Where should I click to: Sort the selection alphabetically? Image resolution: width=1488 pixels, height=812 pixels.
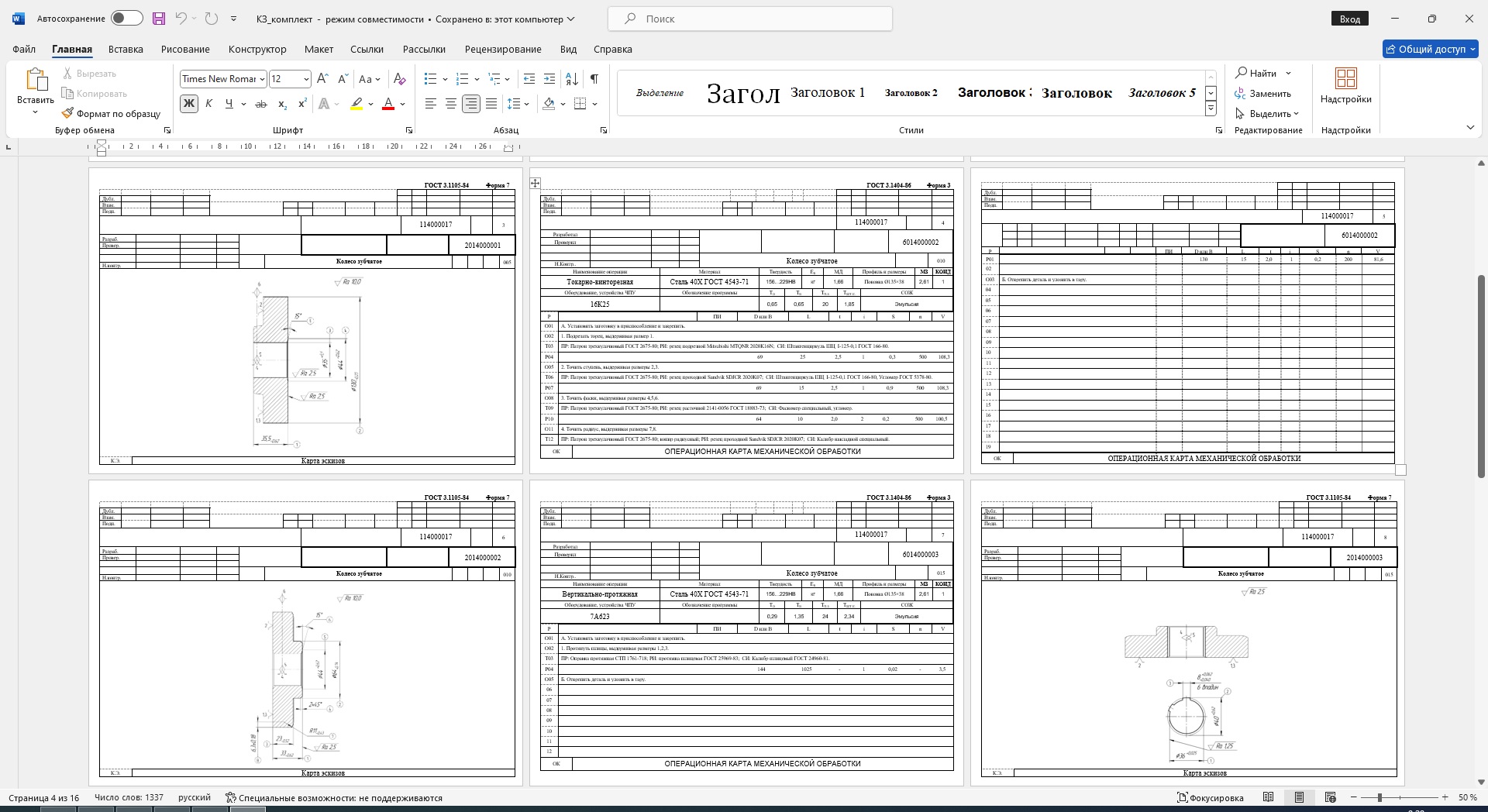point(572,79)
